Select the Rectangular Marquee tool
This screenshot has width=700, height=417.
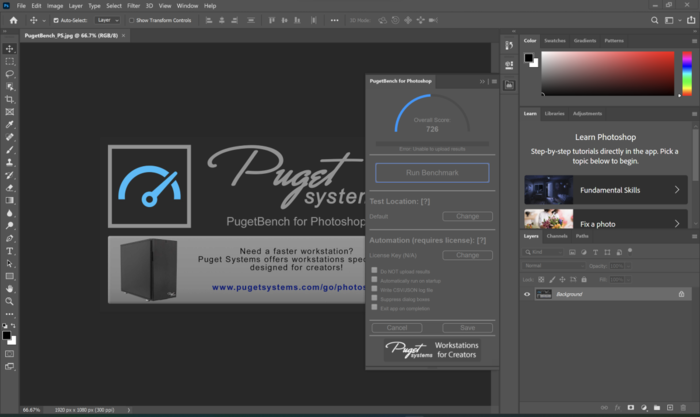pos(9,61)
